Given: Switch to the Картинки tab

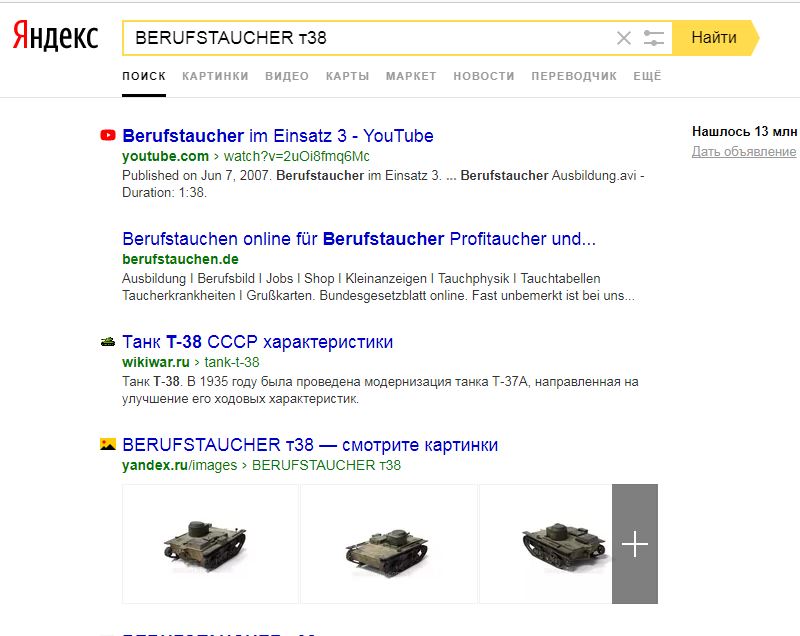Looking at the screenshot, I should coord(215,76).
